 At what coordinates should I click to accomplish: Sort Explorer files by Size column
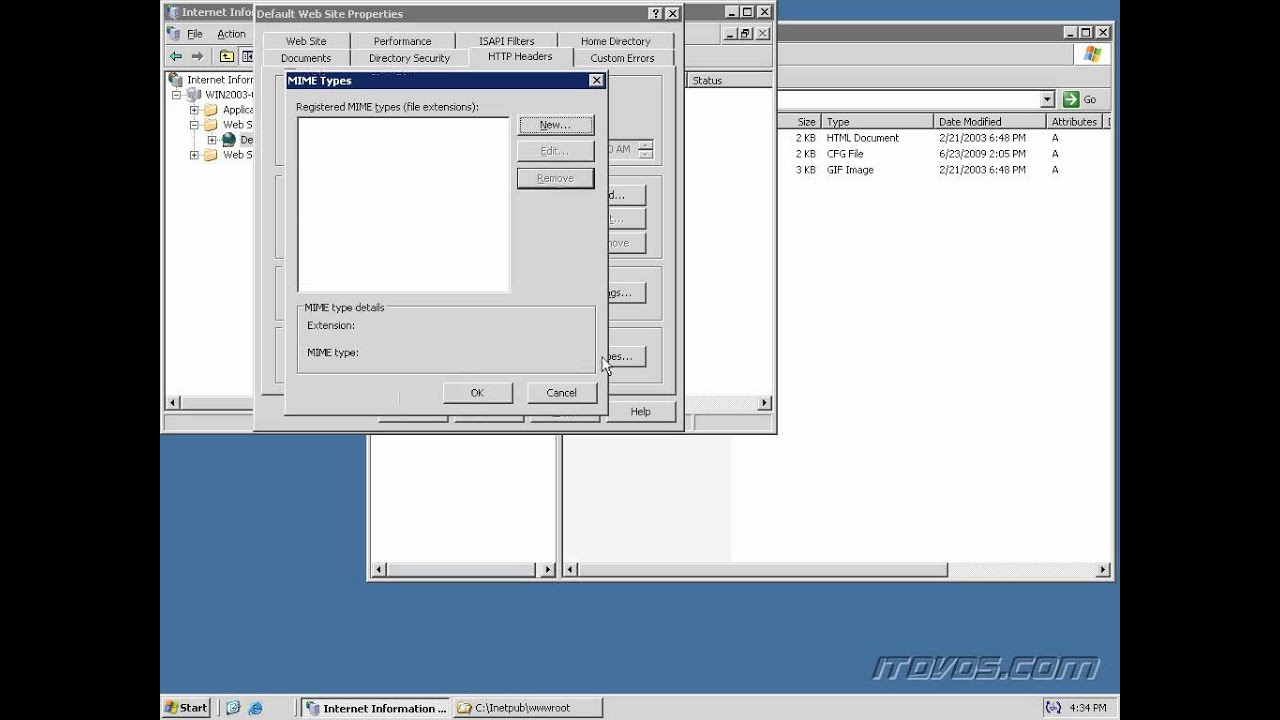pyautogui.click(x=800, y=122)
